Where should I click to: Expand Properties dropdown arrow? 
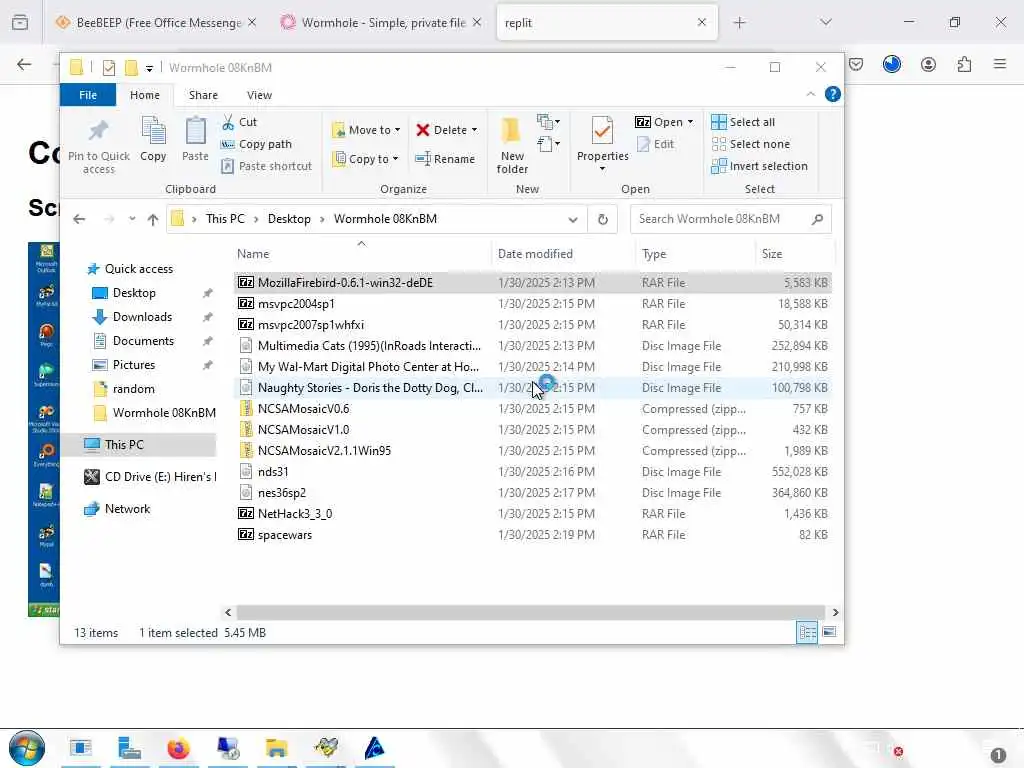pos(602,169)
